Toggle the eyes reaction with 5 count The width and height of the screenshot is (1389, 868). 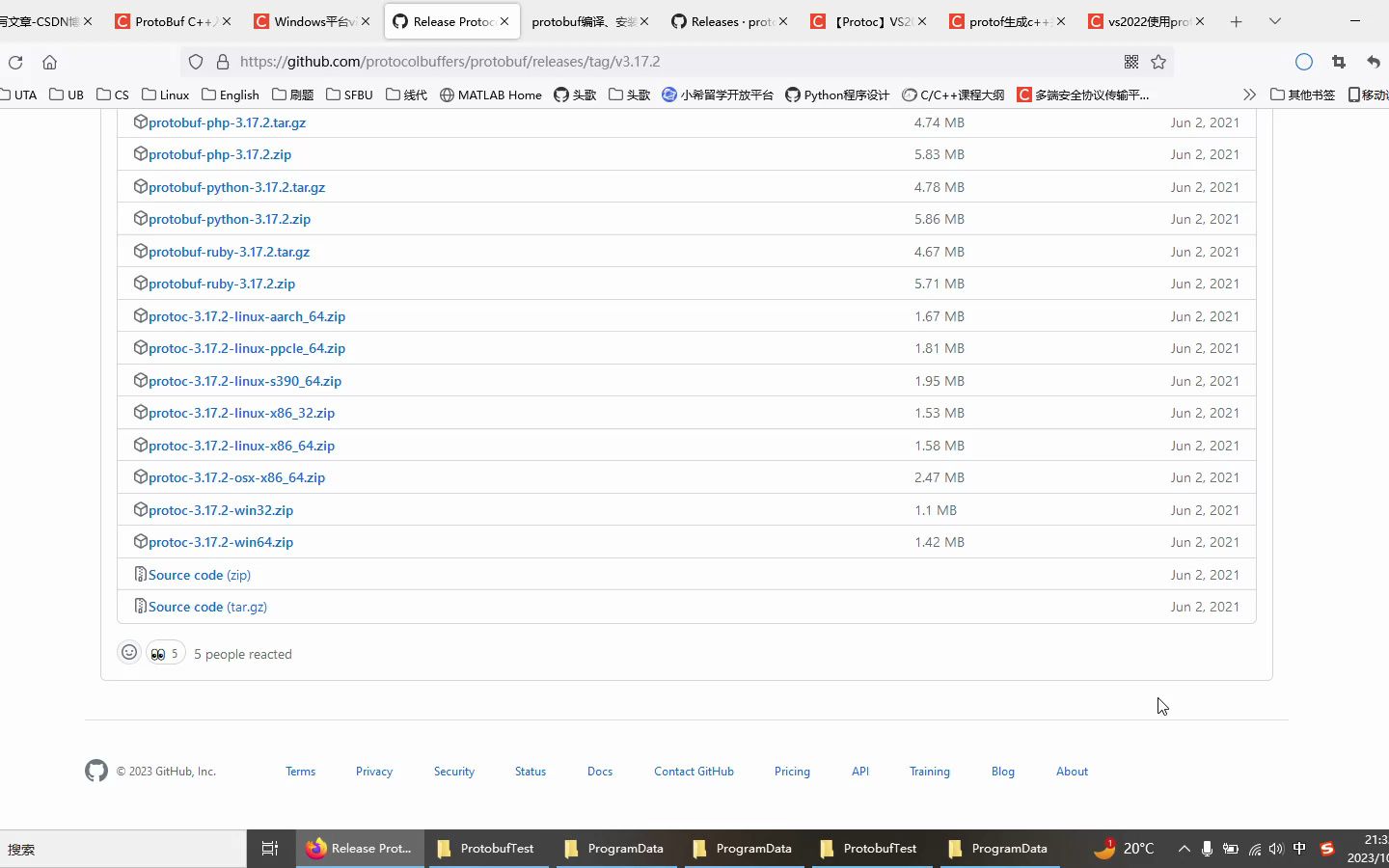165,653
